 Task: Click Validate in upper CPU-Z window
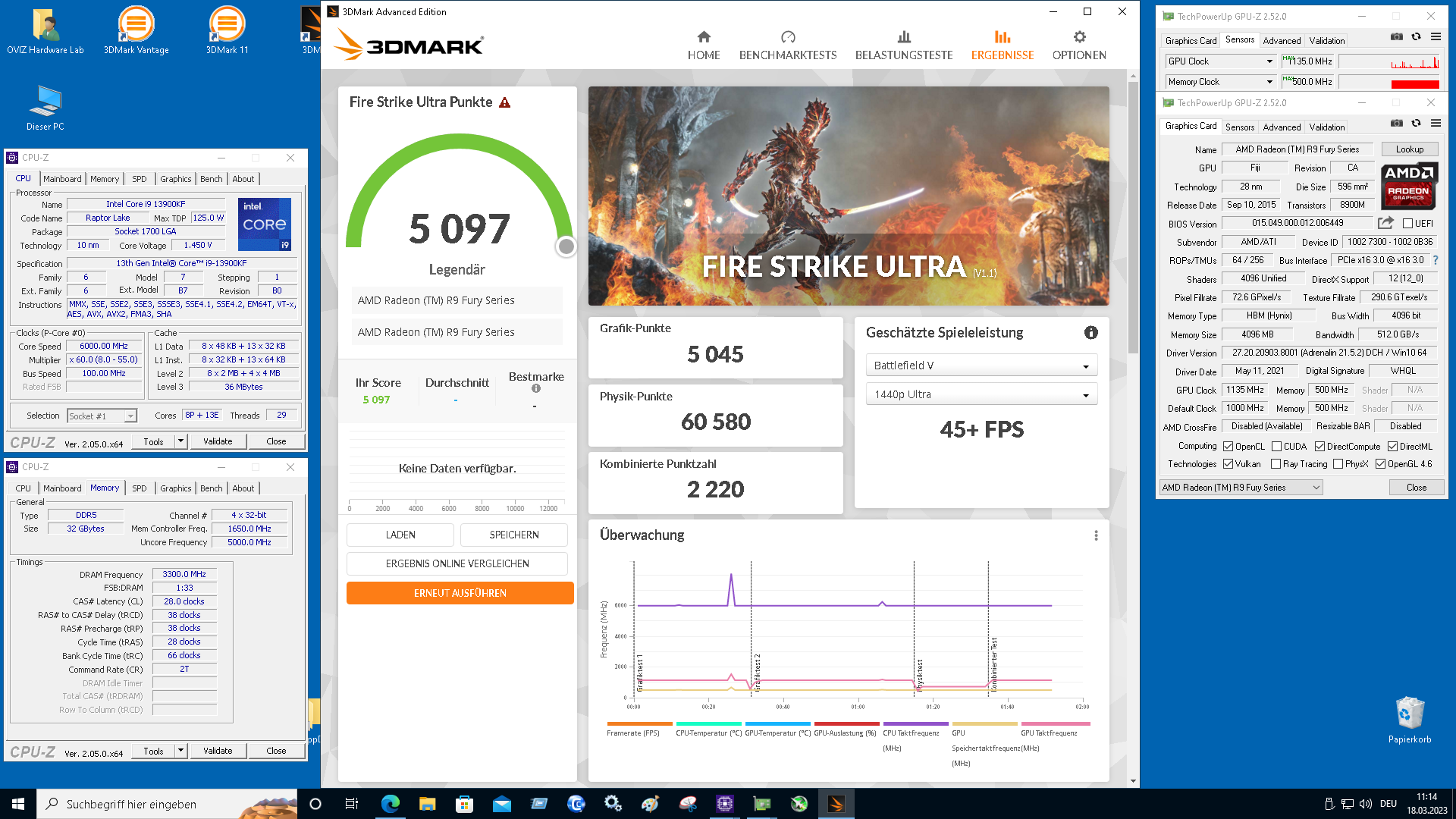(x=218, y=441)
